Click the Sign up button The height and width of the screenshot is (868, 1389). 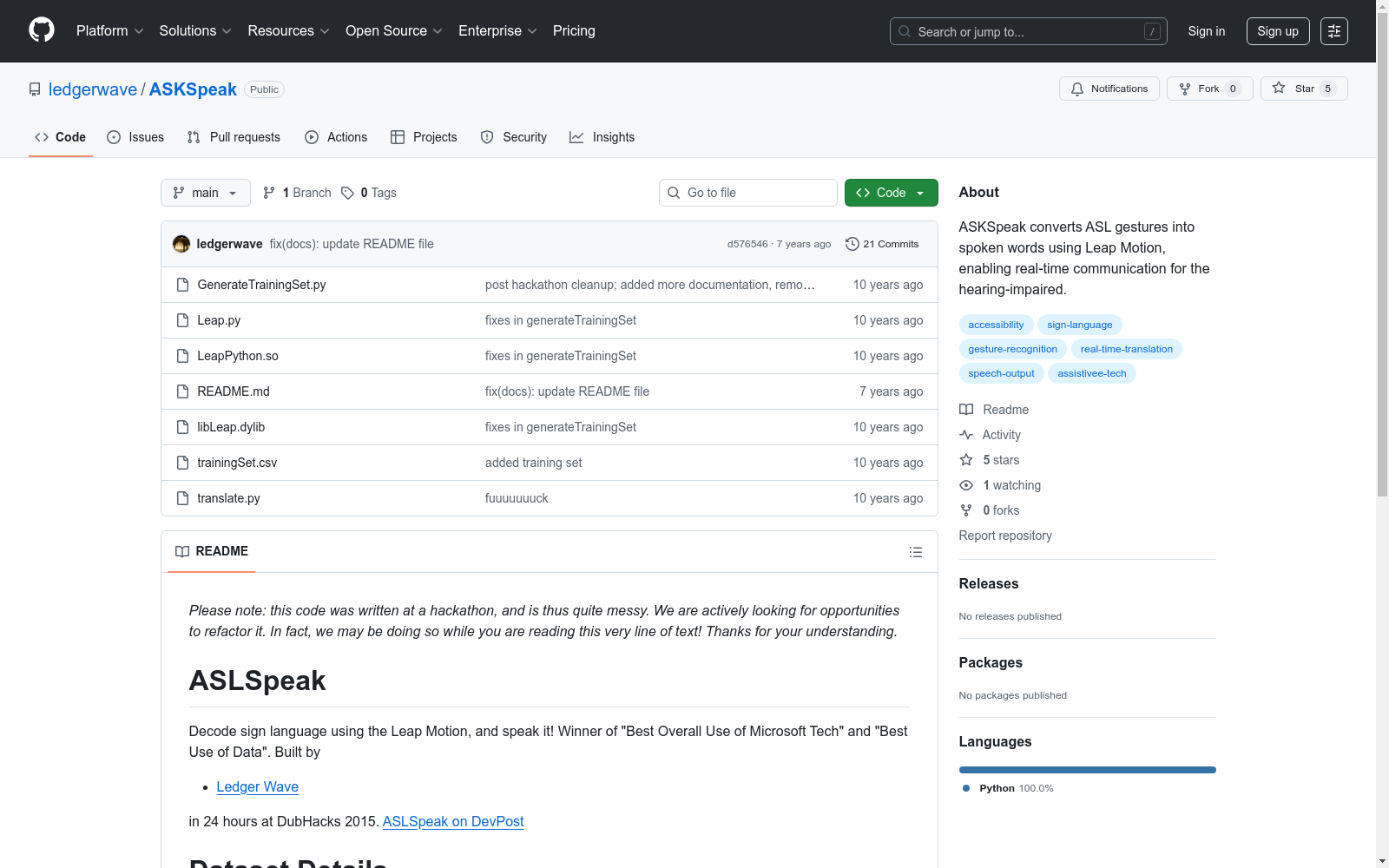[x=1278, y=31]
